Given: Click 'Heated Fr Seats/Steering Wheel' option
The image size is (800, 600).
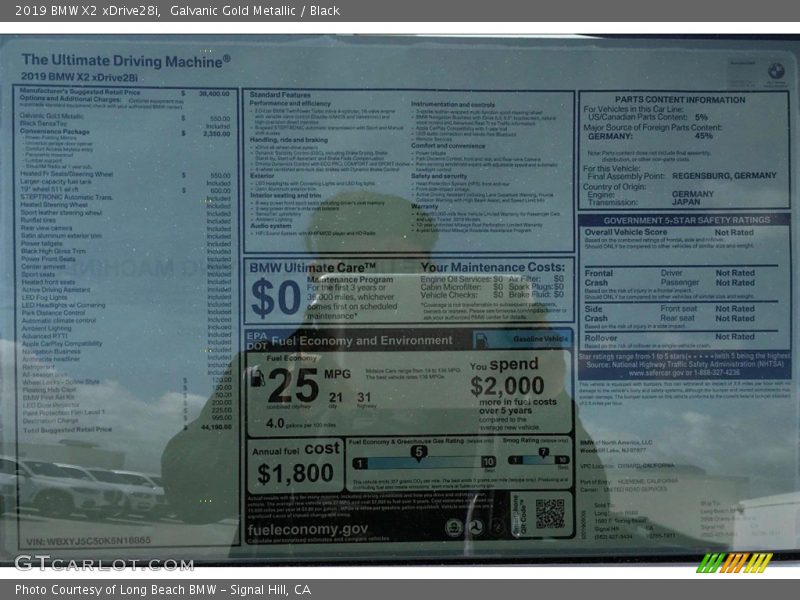Looking at the screenshot, I should [66, 174].
